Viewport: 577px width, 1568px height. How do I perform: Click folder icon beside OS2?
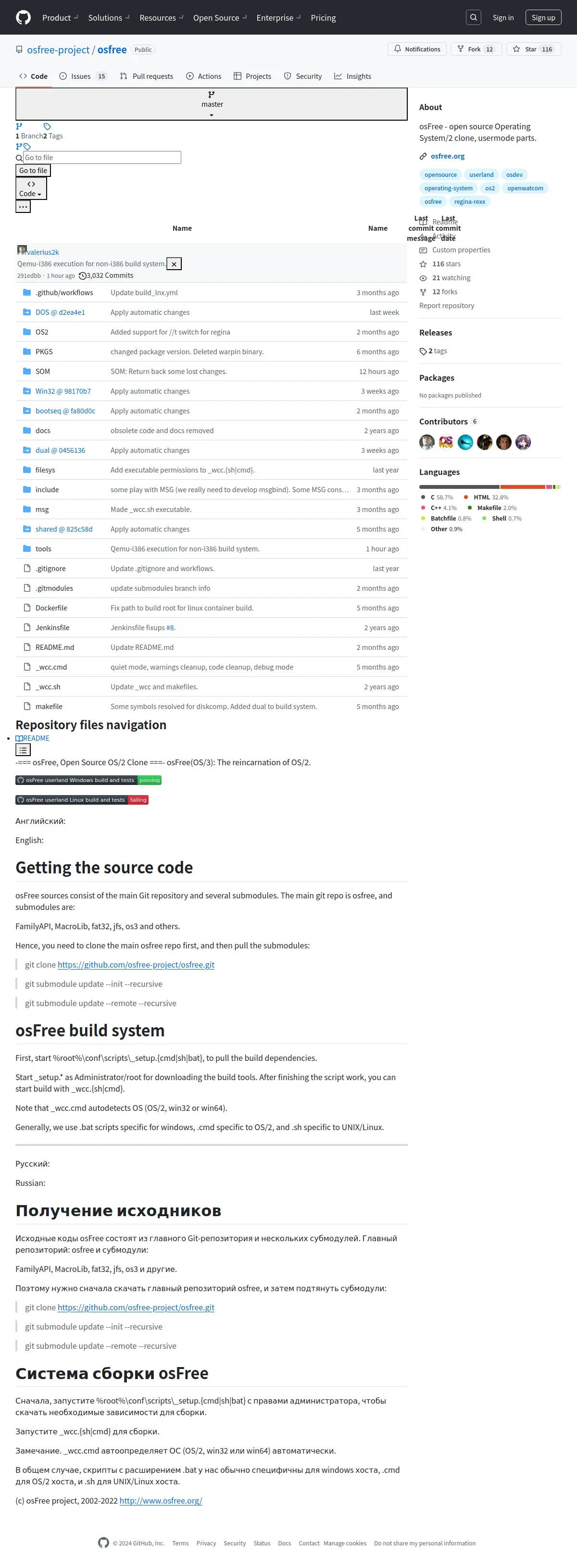(27, 332)
